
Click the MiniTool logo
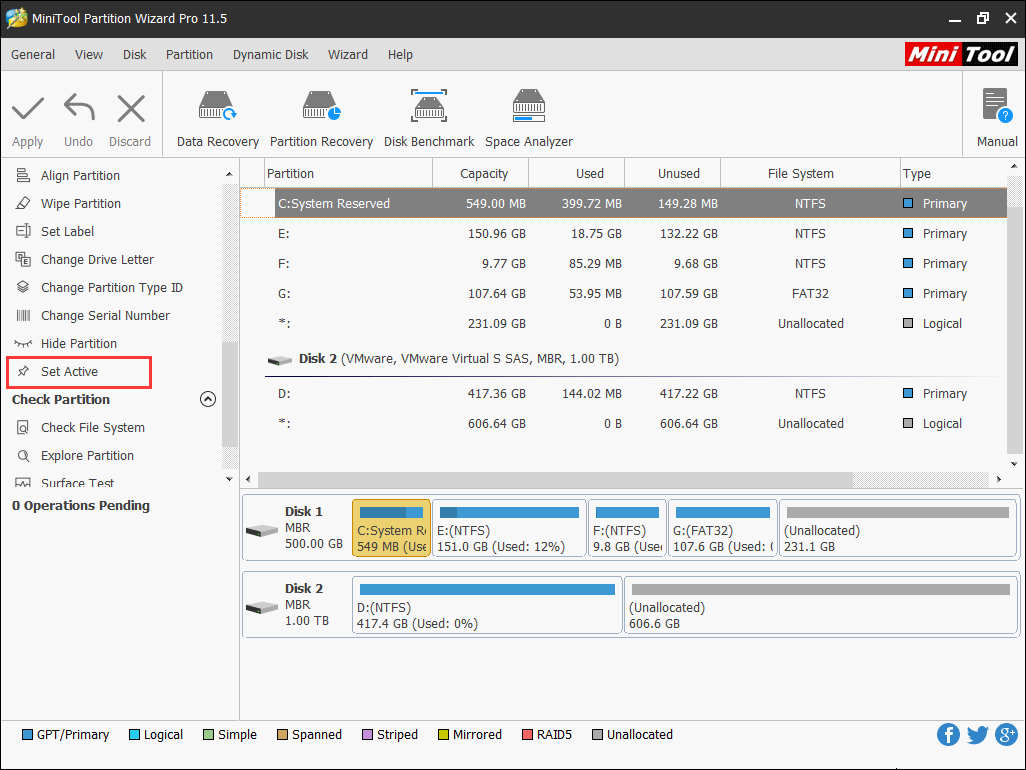961,54
